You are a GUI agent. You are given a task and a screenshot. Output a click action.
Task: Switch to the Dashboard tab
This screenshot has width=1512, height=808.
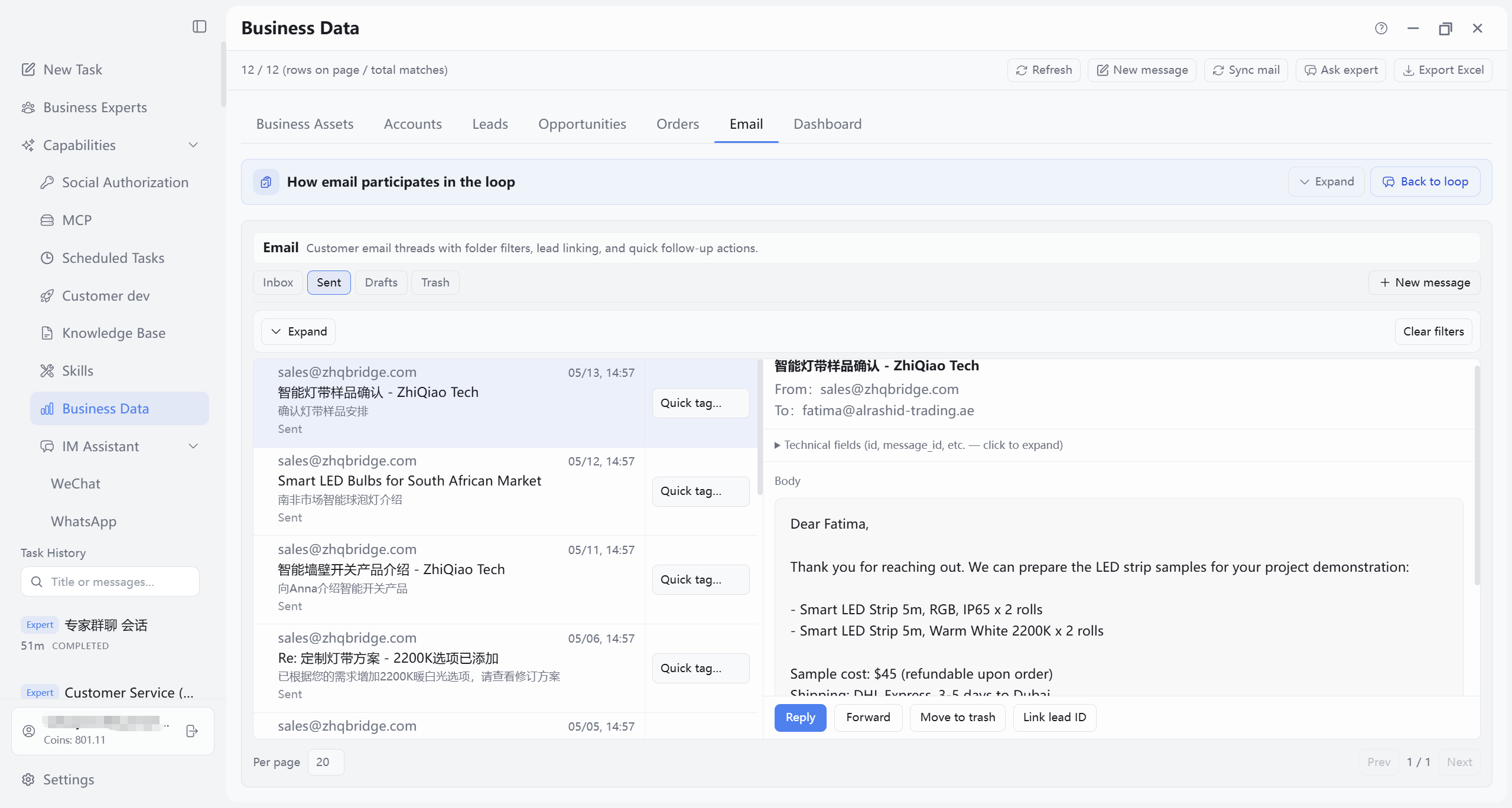point(827,124)
